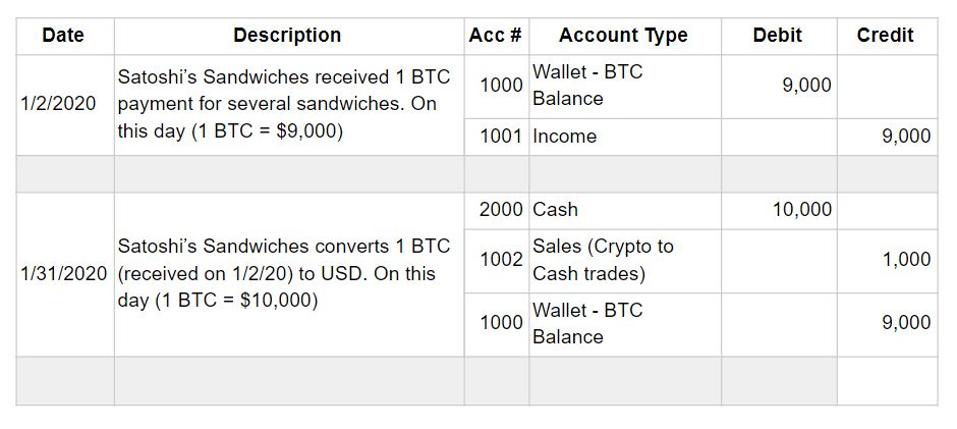Click the Income account type cell

pyautogui.click(x=565, y=137)
